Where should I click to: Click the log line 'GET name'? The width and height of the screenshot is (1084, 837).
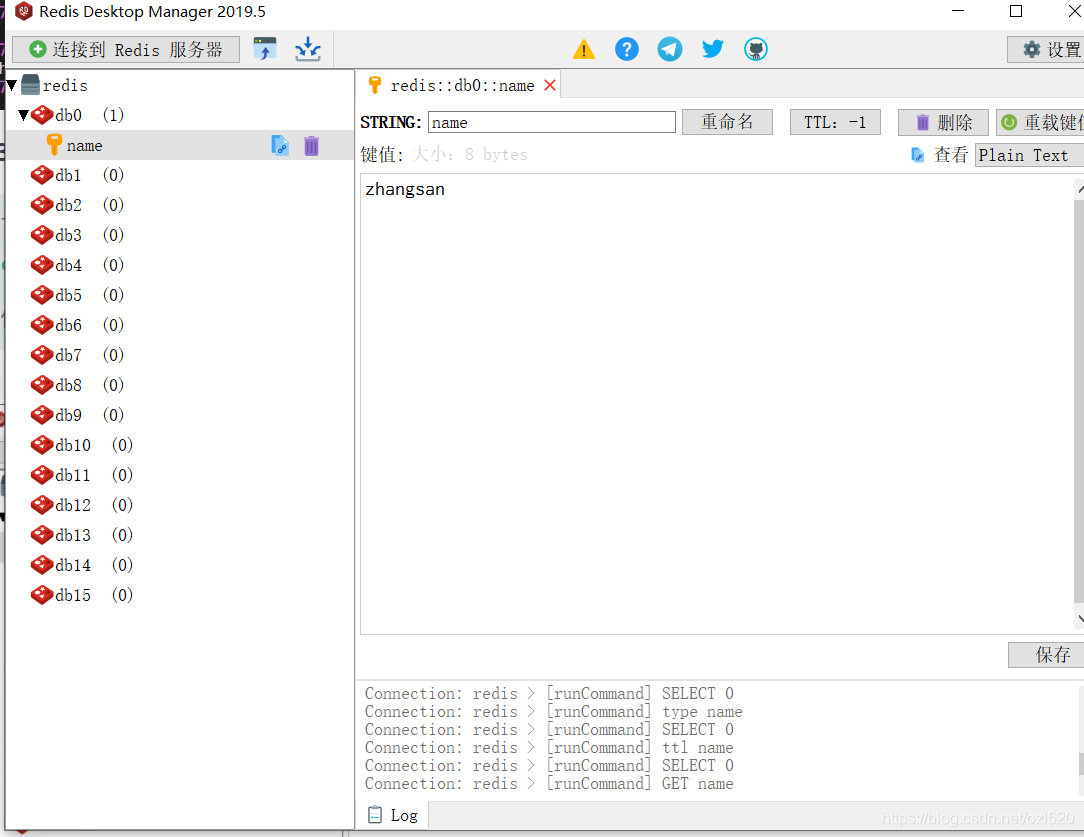[549, 783]
